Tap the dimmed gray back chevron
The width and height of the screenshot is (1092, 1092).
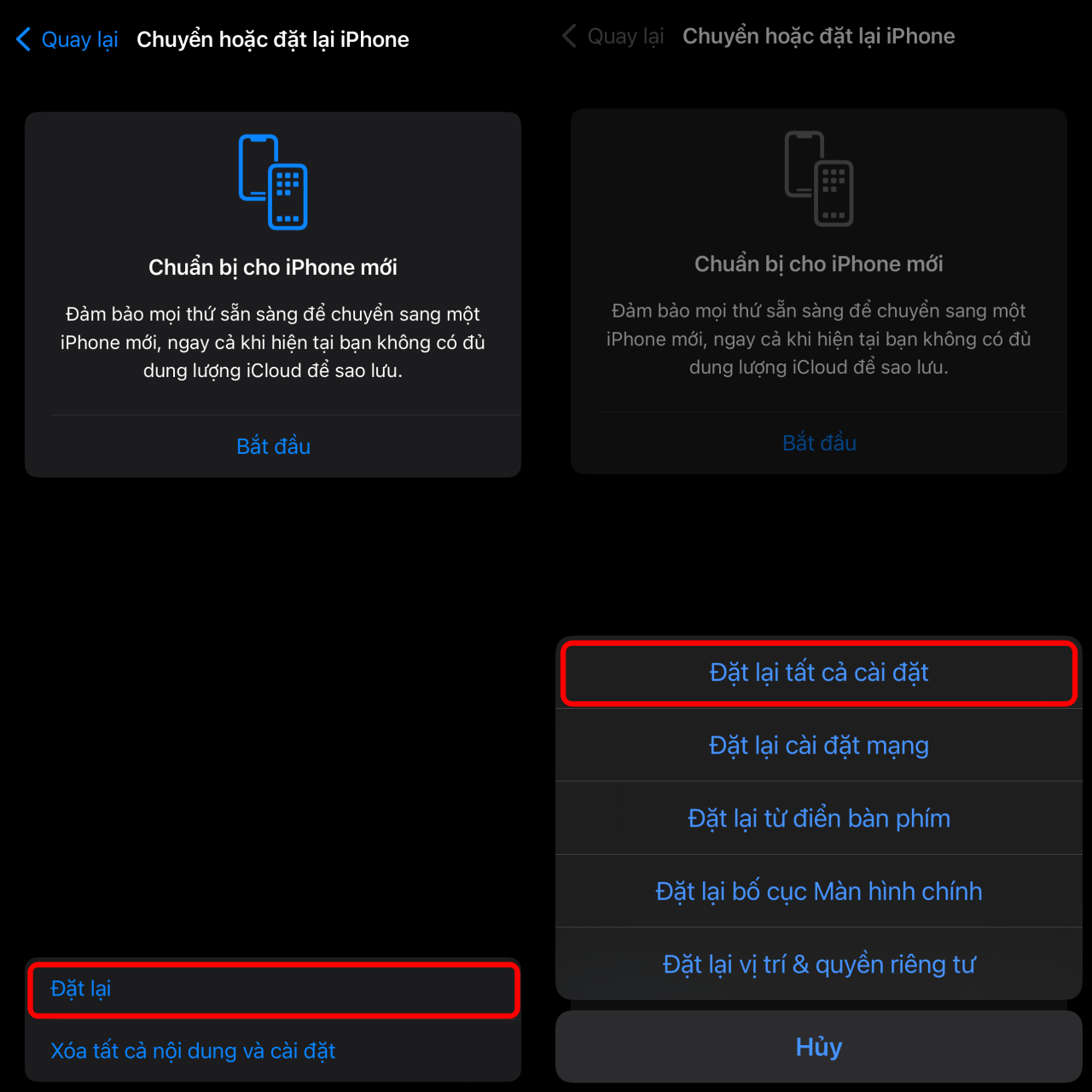(570, 36)
